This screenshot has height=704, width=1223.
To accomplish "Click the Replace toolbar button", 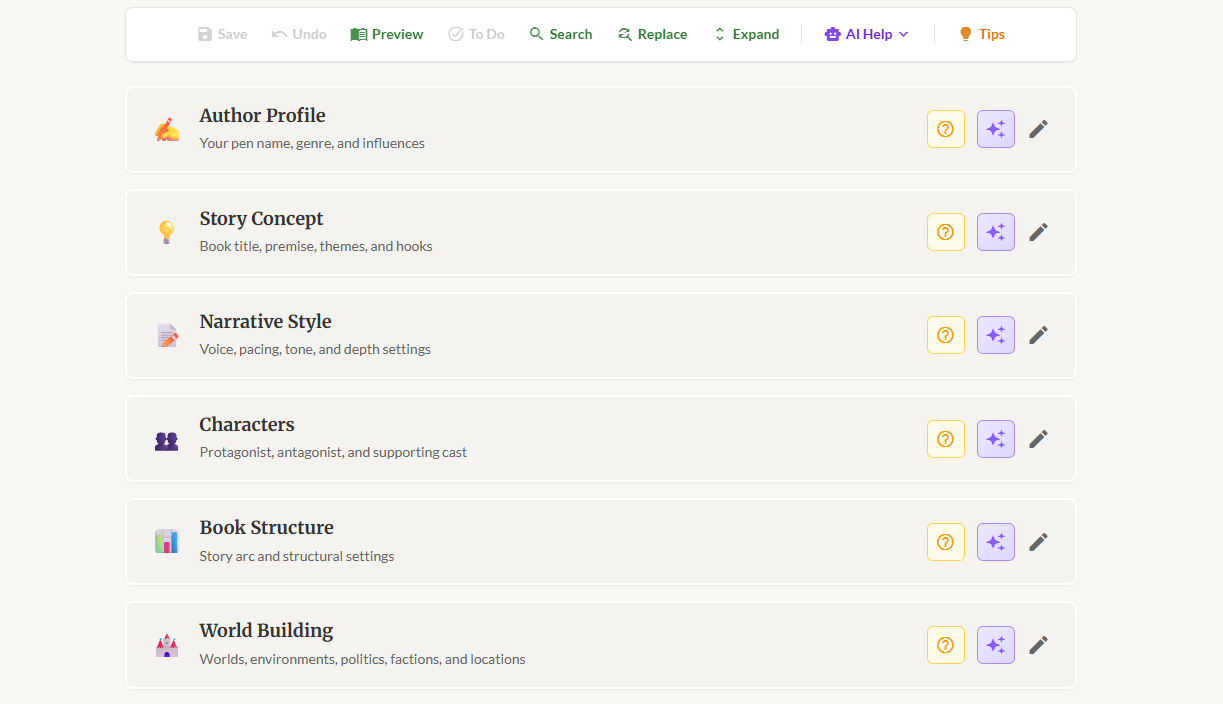I will click(652, 34).
